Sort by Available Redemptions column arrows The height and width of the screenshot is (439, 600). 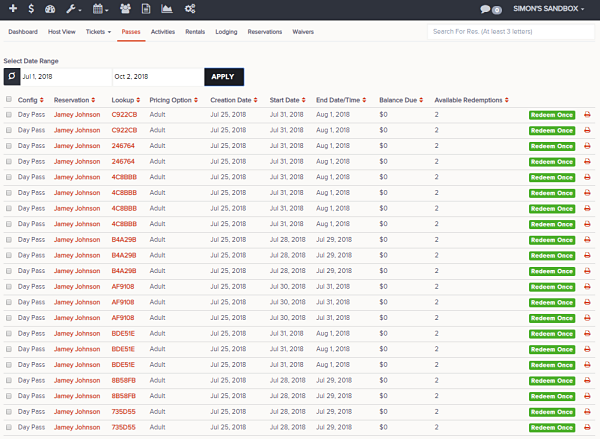[x=507, y=100]
